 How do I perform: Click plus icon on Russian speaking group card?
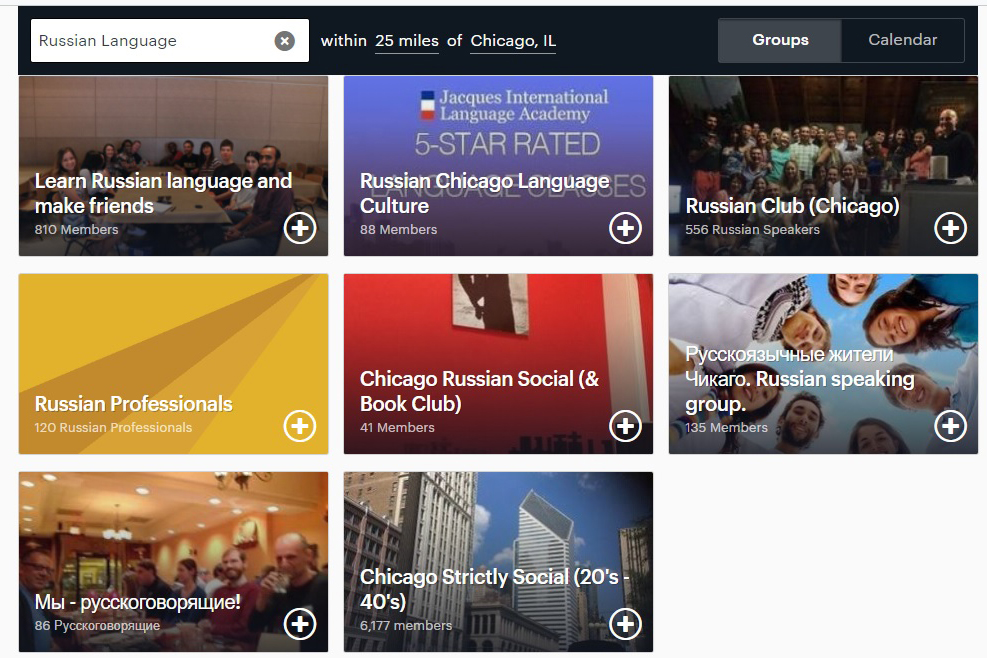pyautogui.click(x=950, y=426)
